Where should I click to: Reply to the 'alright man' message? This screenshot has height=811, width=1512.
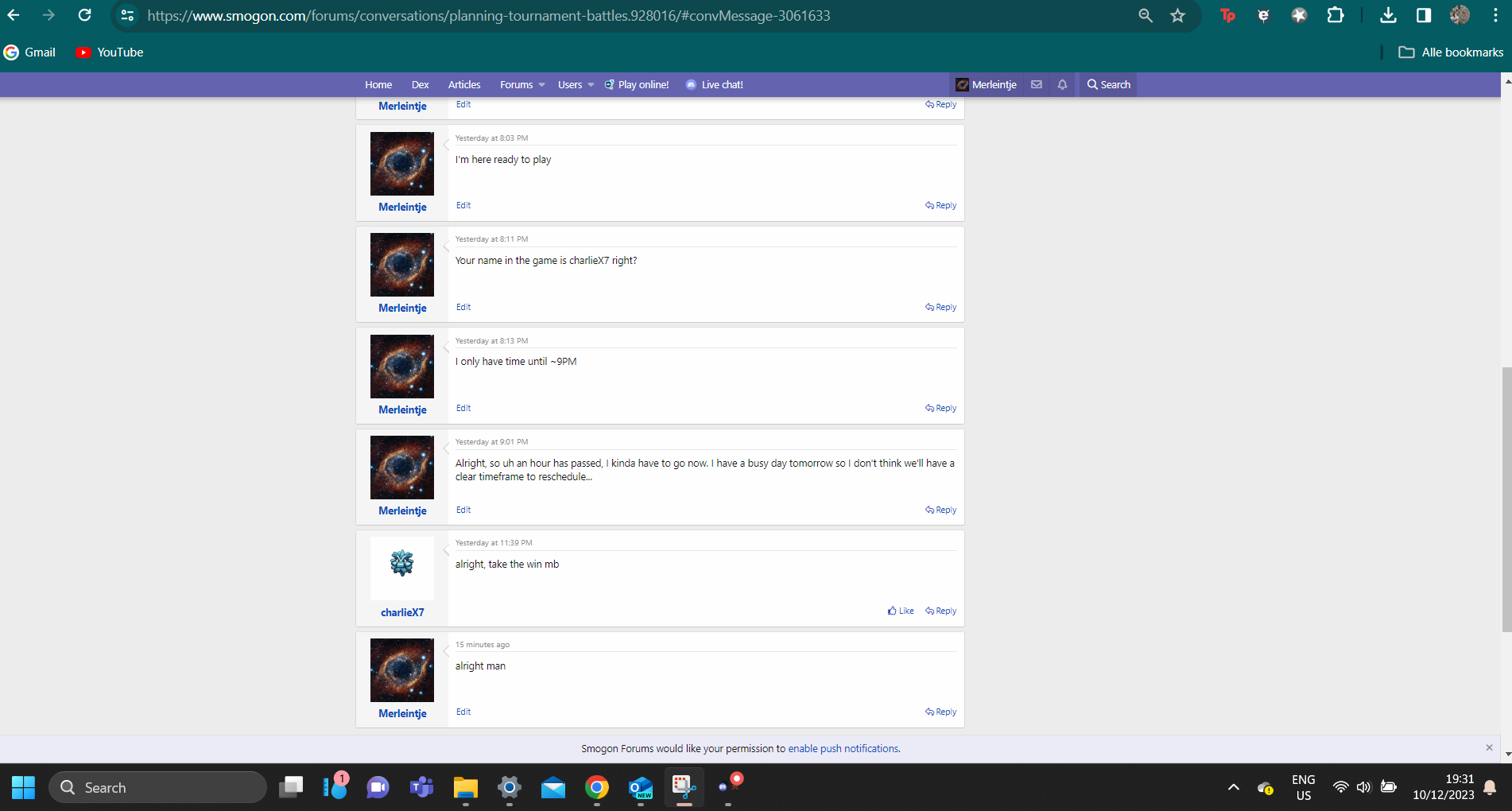point(941,712)
